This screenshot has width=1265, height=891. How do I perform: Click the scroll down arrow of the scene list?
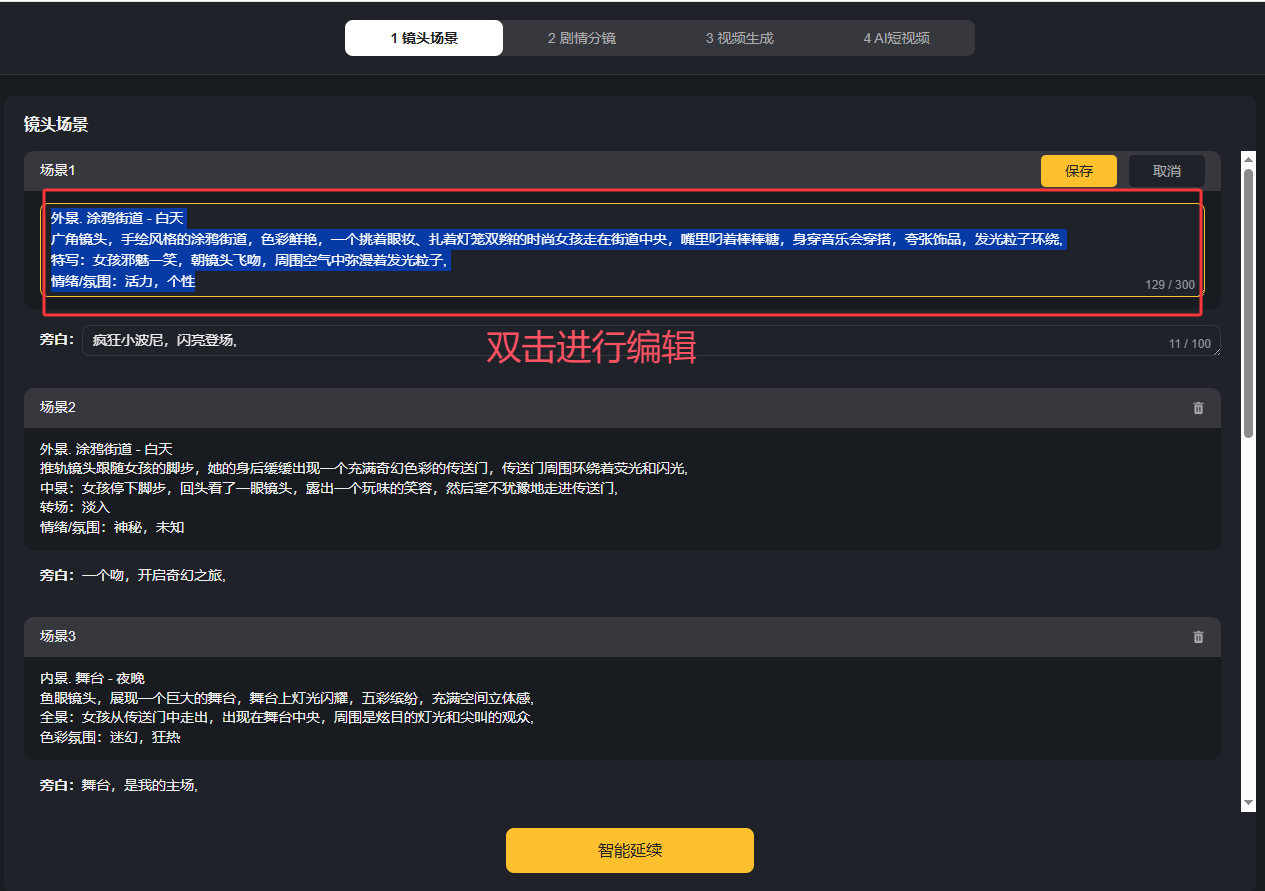pyautogui.click(x=1248, y=803)
